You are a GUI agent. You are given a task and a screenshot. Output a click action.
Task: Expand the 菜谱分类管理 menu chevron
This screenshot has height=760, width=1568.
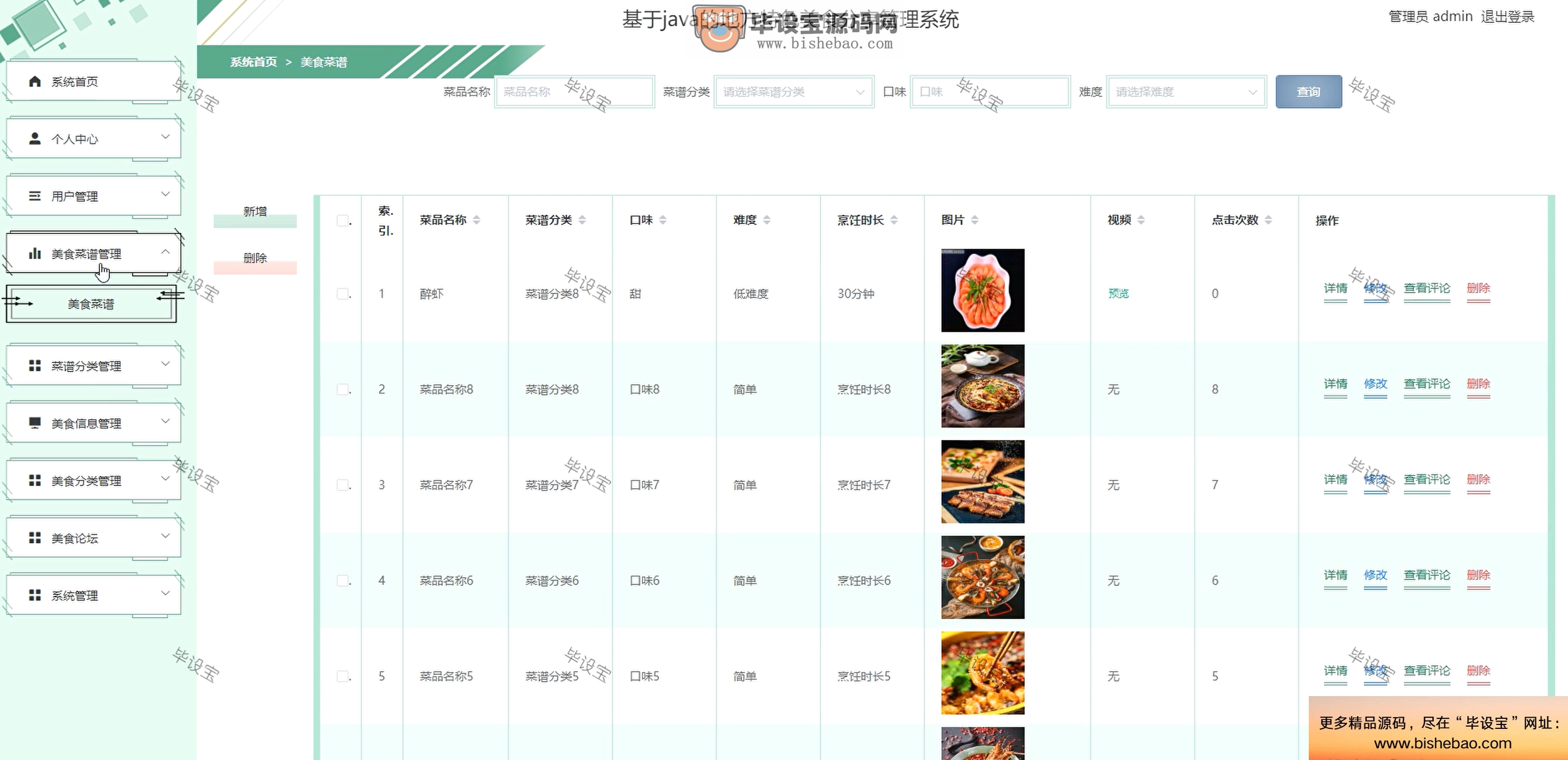(x=165, y=364)
